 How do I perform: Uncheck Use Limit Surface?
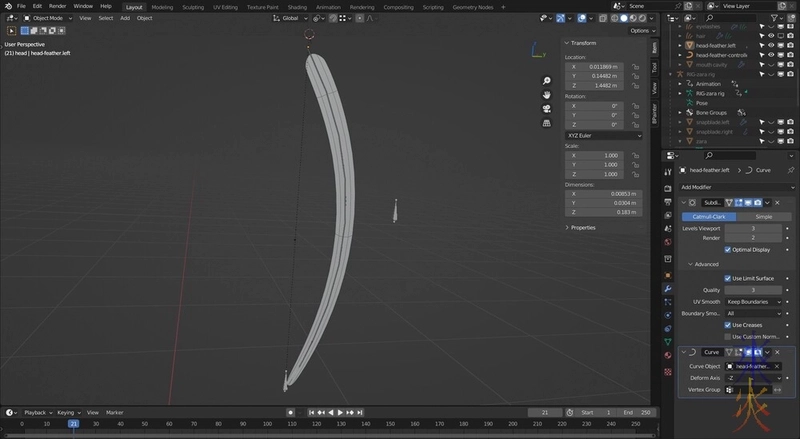point(728,277)
